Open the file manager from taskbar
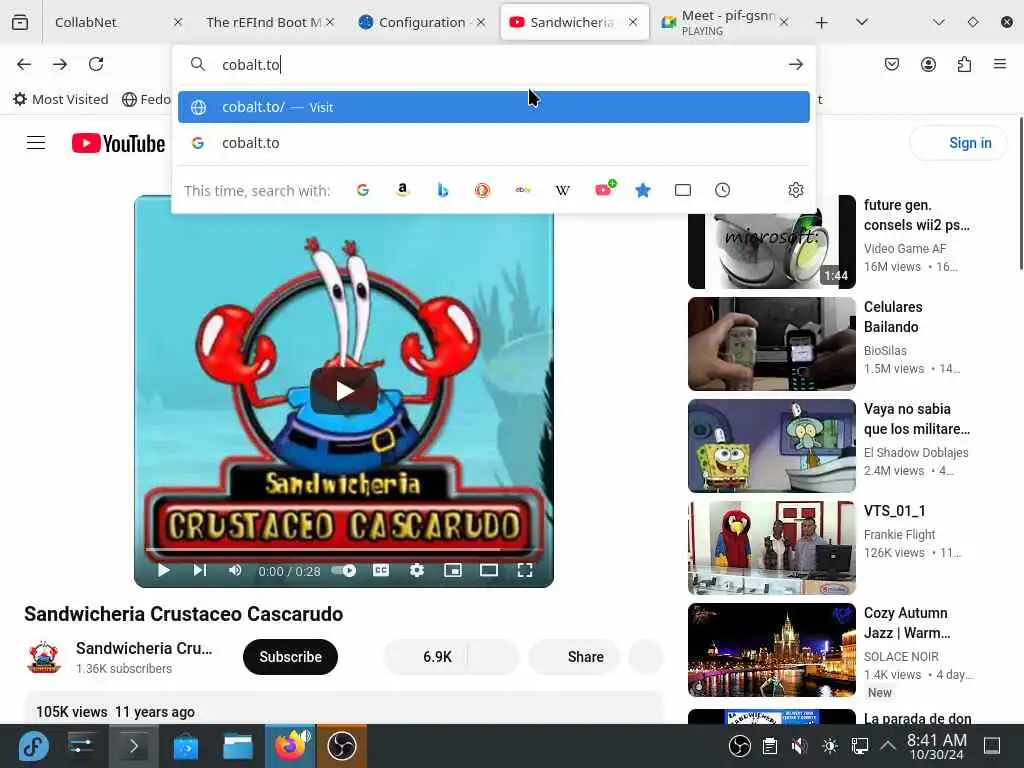This screenshot has width=1024, height=768. 238,746
